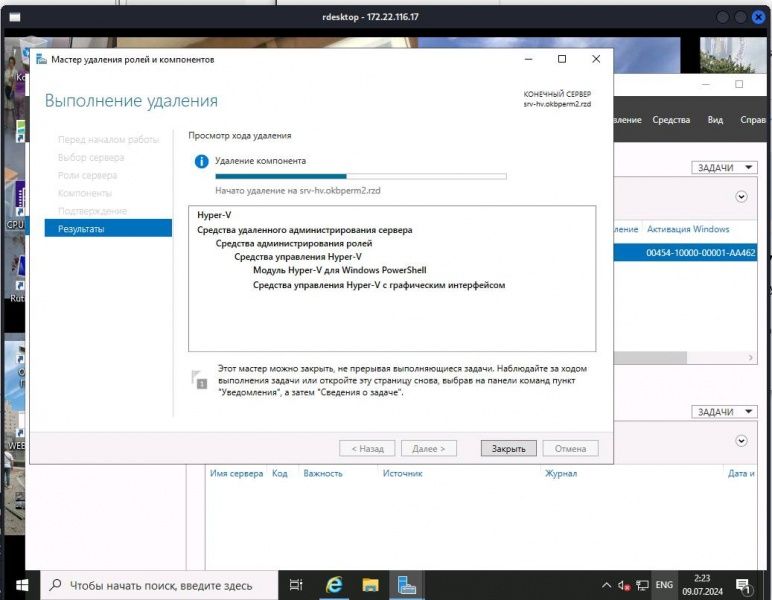This screenshot has width=772, height=600.
Task: Open the lower ЗАДАЧИ dropdown
Action: pyautogui.click(x=723, y=412)
